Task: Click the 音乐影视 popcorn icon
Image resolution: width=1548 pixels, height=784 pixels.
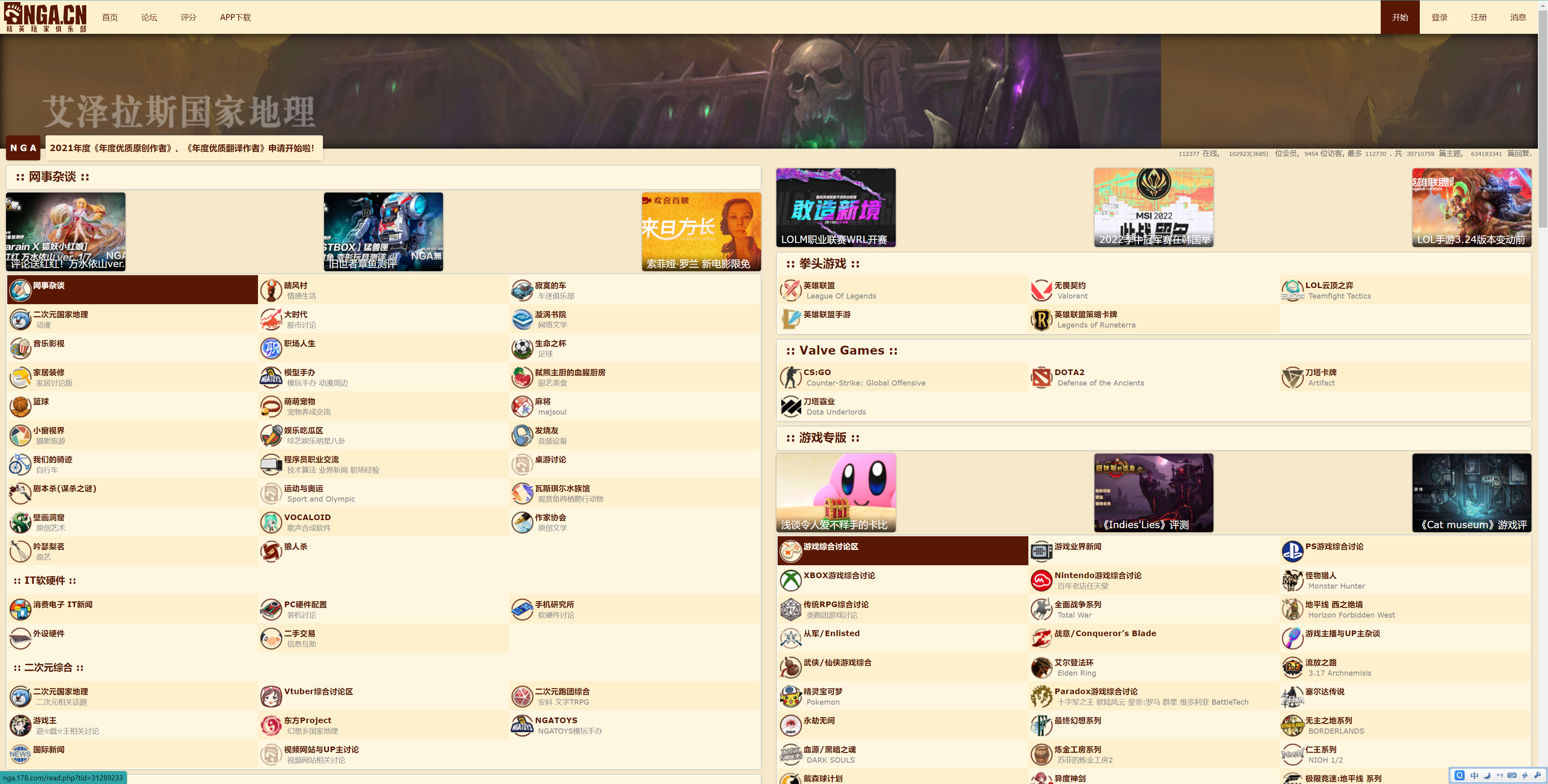Action: click(20, 348)
